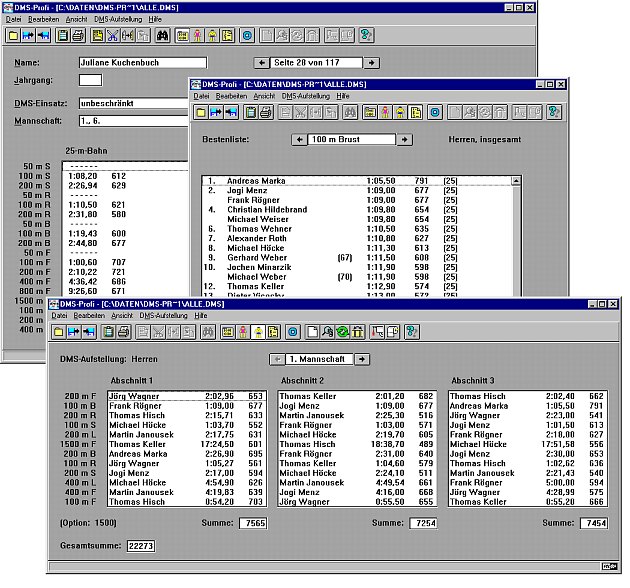
Task: Click the female figure icon in the Bestenliste window toolbar
Action: point(385,112)
